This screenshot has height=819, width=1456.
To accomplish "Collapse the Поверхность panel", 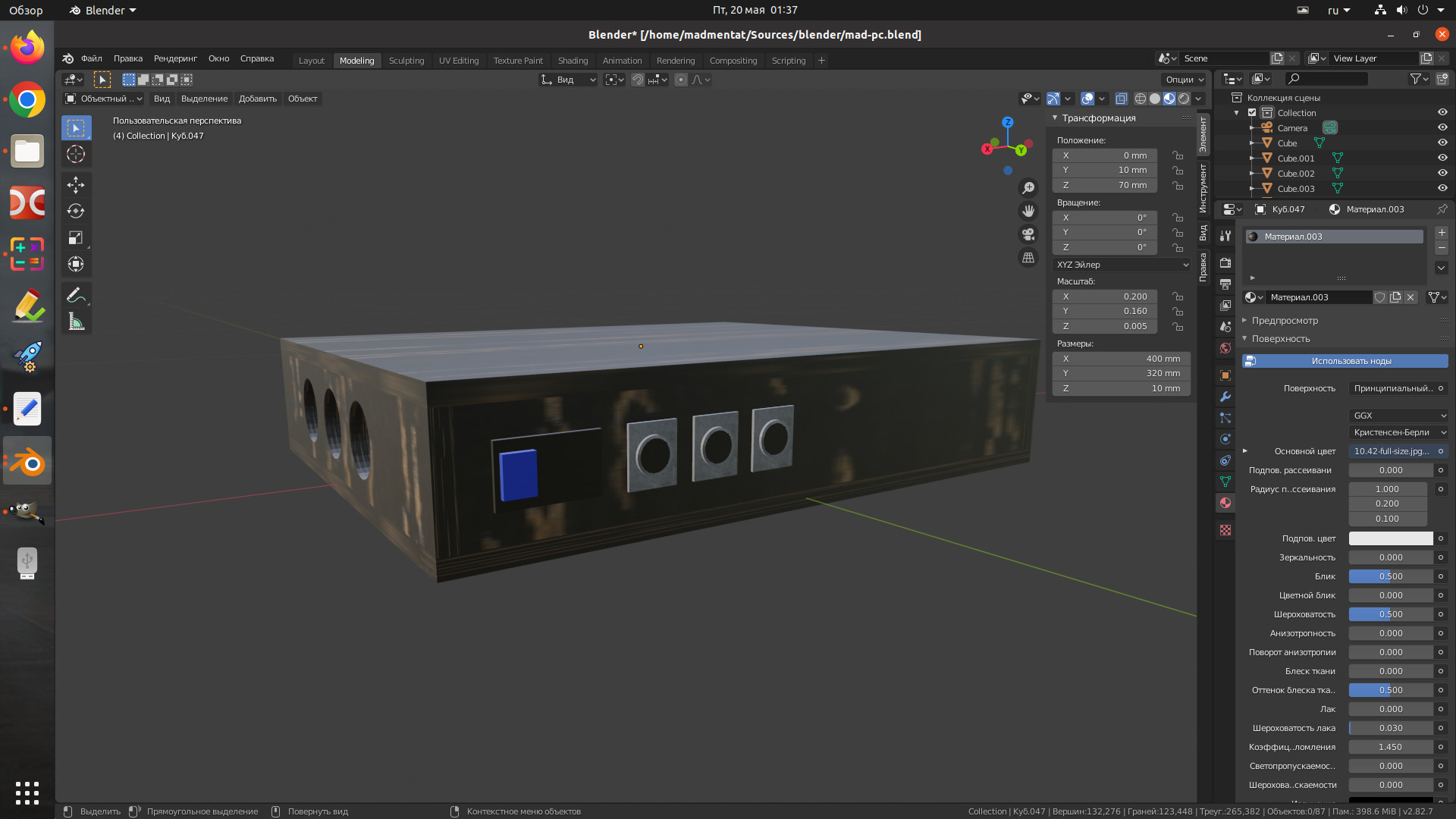I will click(1280, 339).
